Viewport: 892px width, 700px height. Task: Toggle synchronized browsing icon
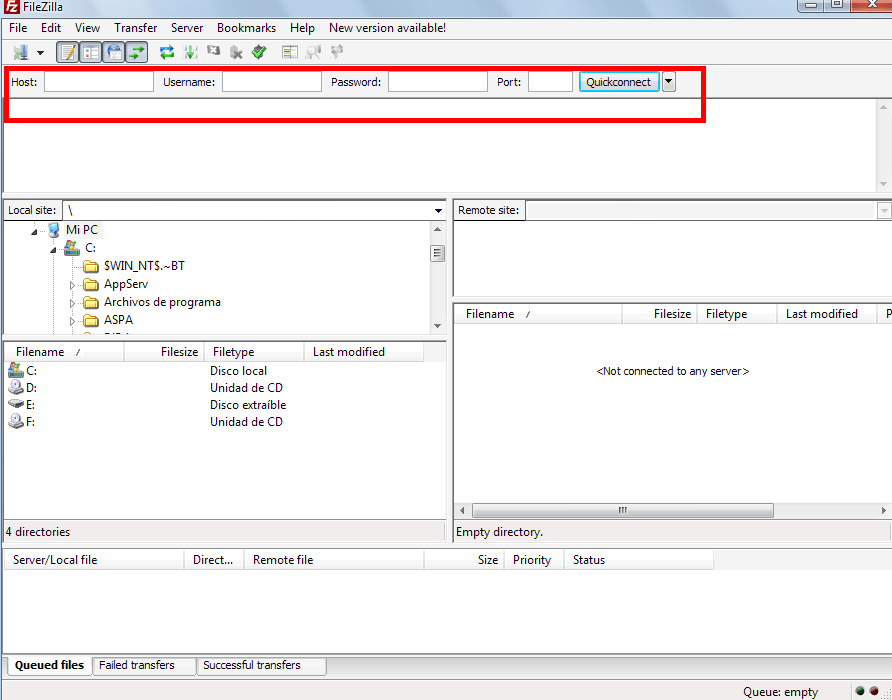tap(337, 52)
